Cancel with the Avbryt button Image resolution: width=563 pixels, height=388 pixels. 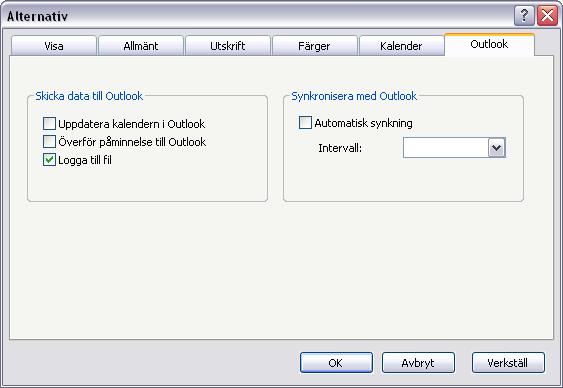point(418,363)
